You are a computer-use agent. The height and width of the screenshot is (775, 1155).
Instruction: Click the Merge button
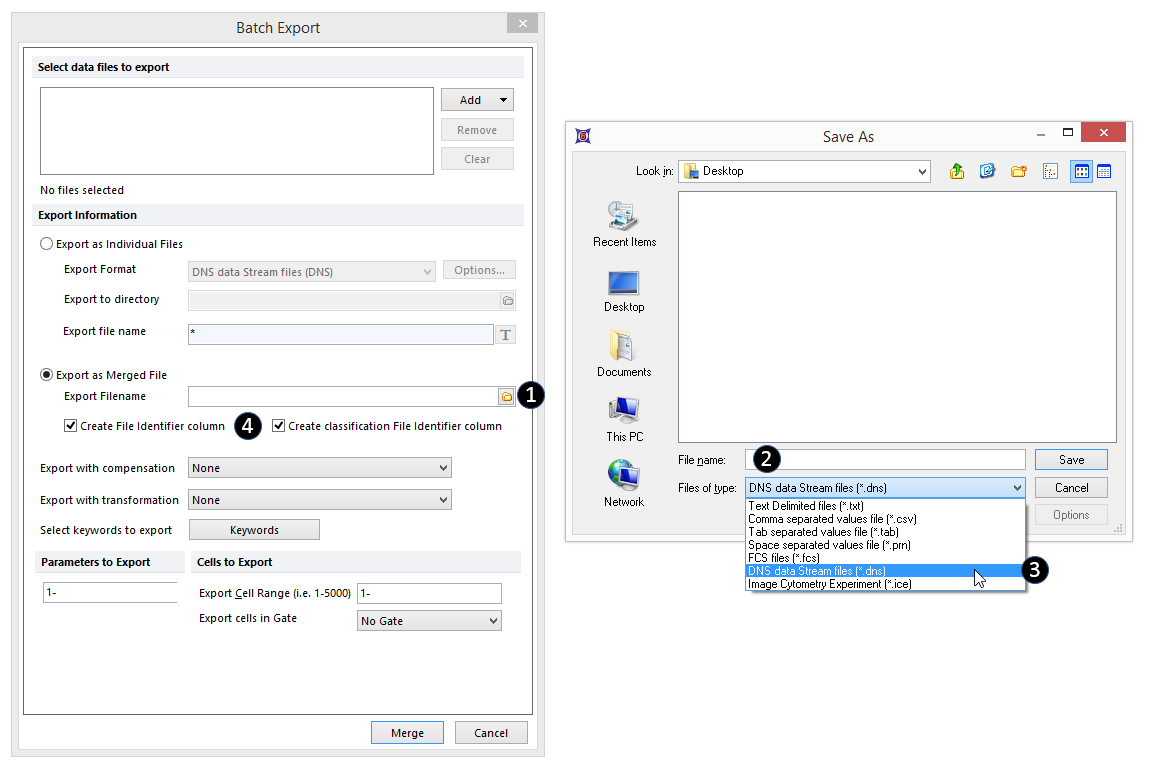point(407,733)
